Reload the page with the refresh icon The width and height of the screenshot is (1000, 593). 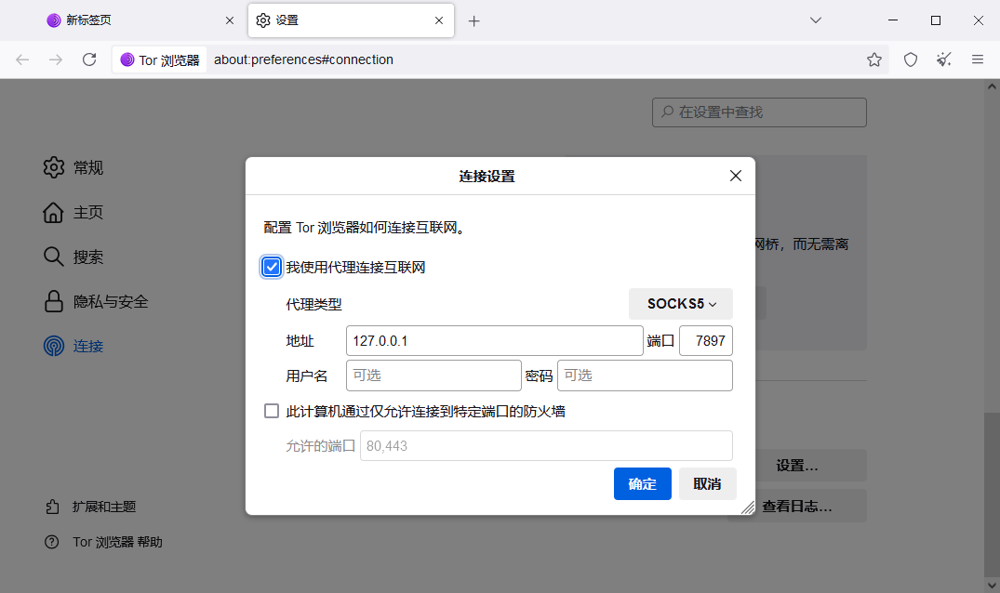pyautogui.click(x=89, y=60)
